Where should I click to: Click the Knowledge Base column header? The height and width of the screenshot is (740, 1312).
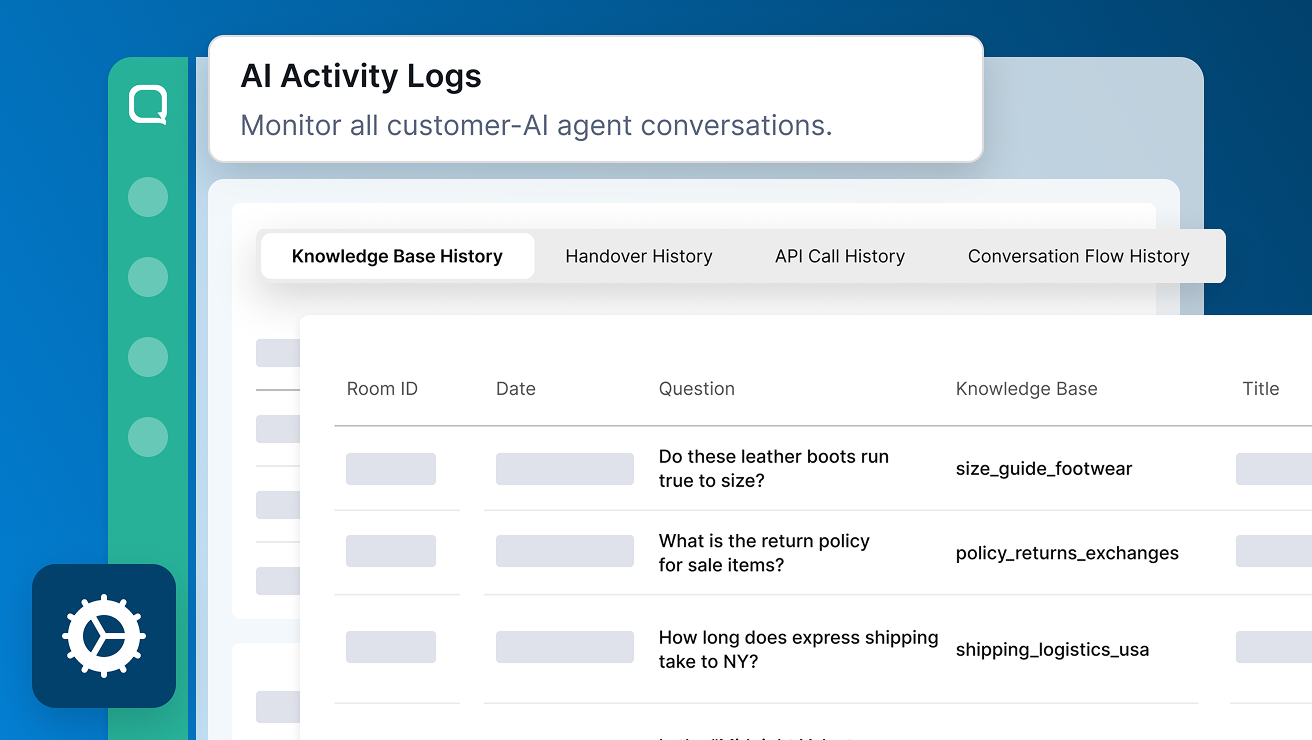(1026, 389)
